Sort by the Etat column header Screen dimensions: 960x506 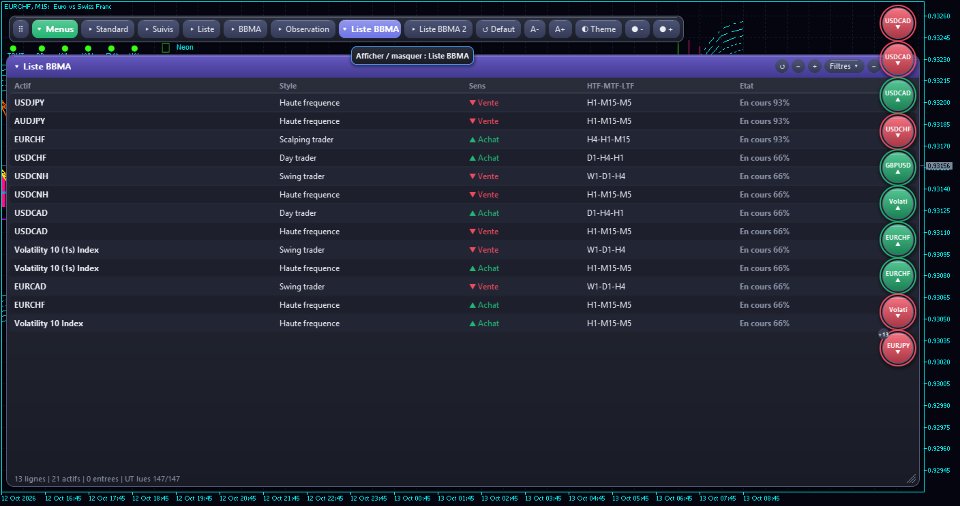pos(746,86)
